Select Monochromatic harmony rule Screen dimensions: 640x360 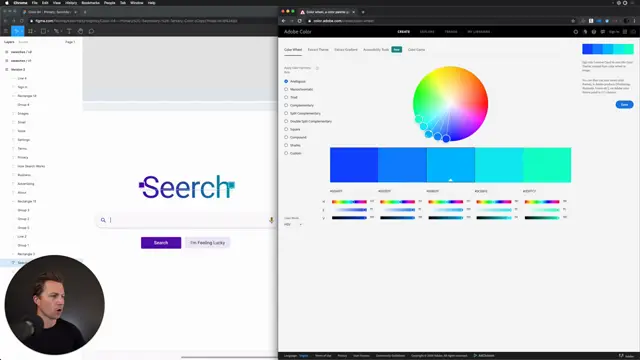coord(299,89)
